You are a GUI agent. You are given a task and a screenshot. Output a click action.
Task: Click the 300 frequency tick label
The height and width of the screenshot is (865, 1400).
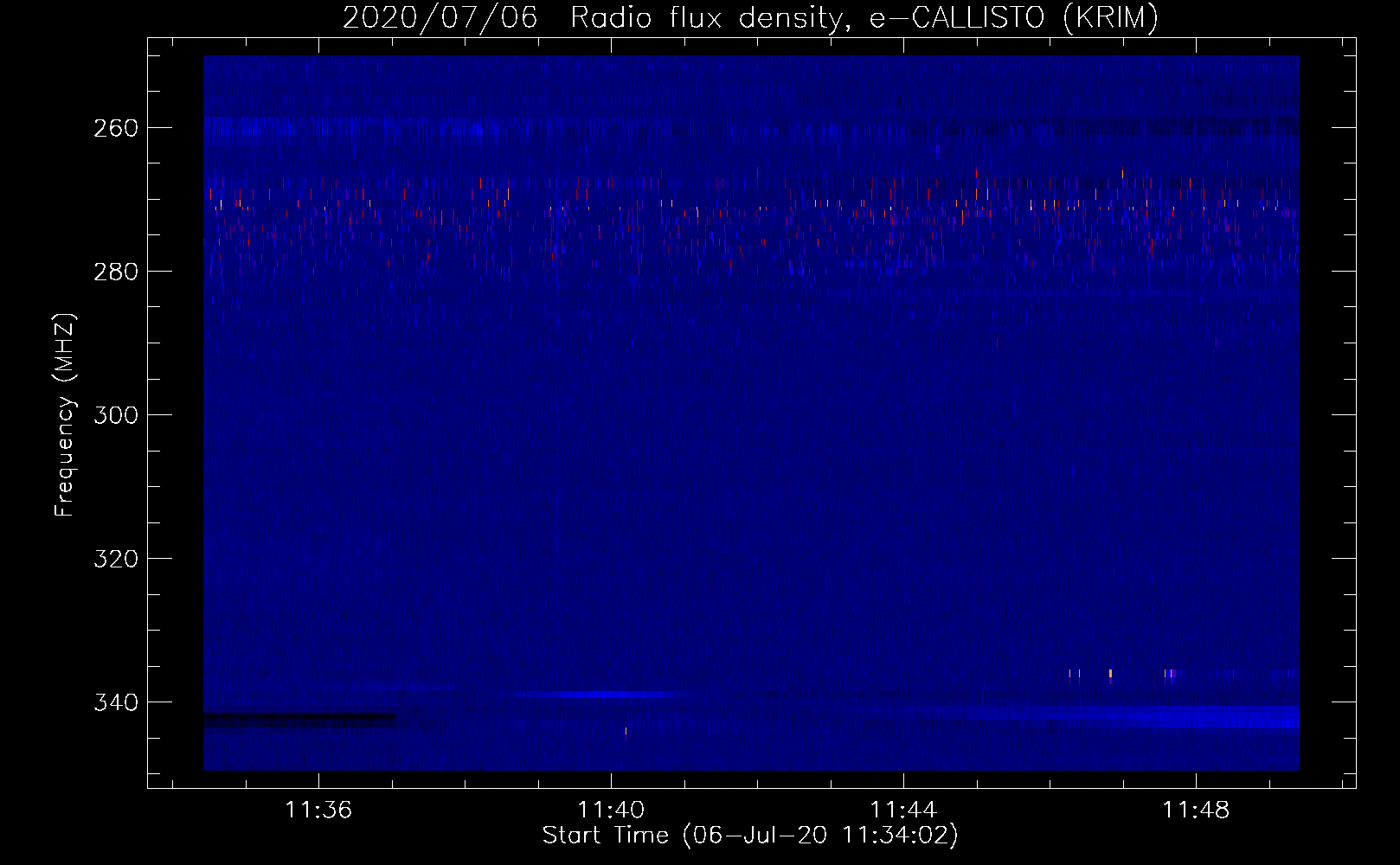pyautogui.click(x=115, y=415)
